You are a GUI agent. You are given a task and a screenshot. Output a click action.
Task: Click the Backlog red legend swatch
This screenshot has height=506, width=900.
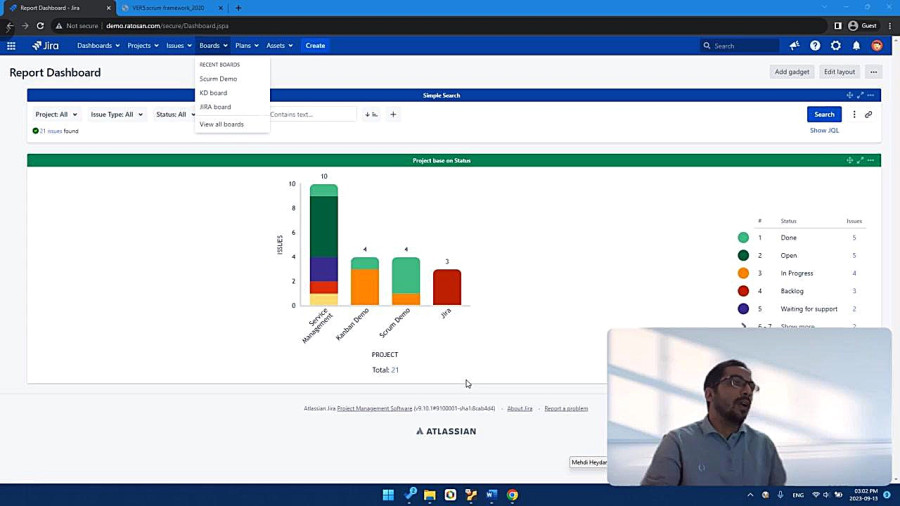[x=743, y=291]
